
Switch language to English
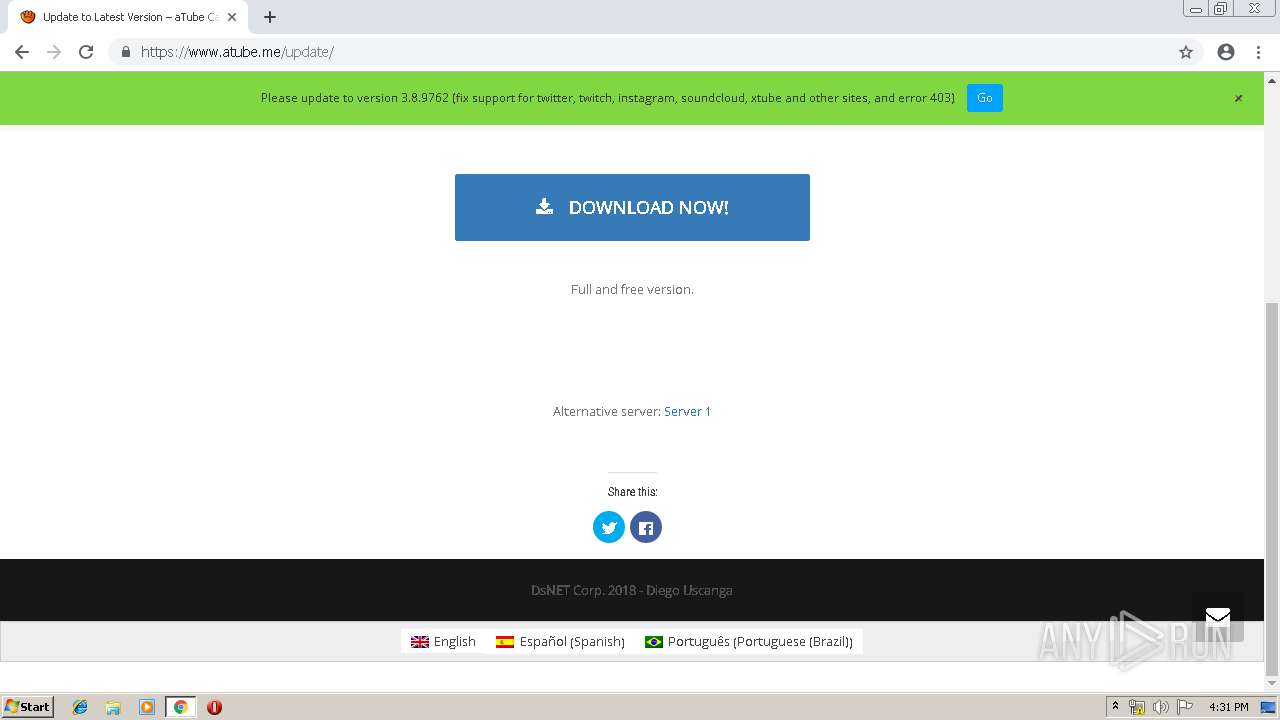click(443, 642)
